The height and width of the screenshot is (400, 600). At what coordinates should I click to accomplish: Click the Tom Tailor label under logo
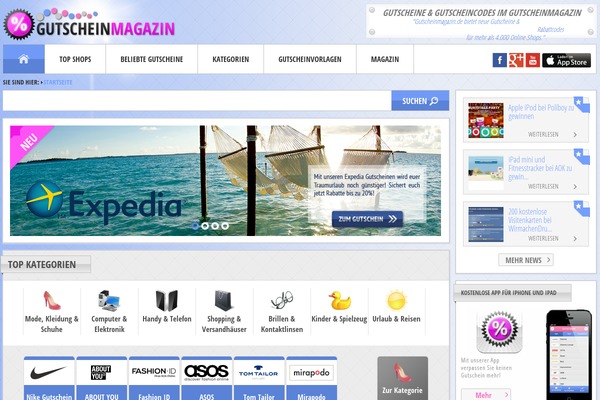click(x=259, y=397)
